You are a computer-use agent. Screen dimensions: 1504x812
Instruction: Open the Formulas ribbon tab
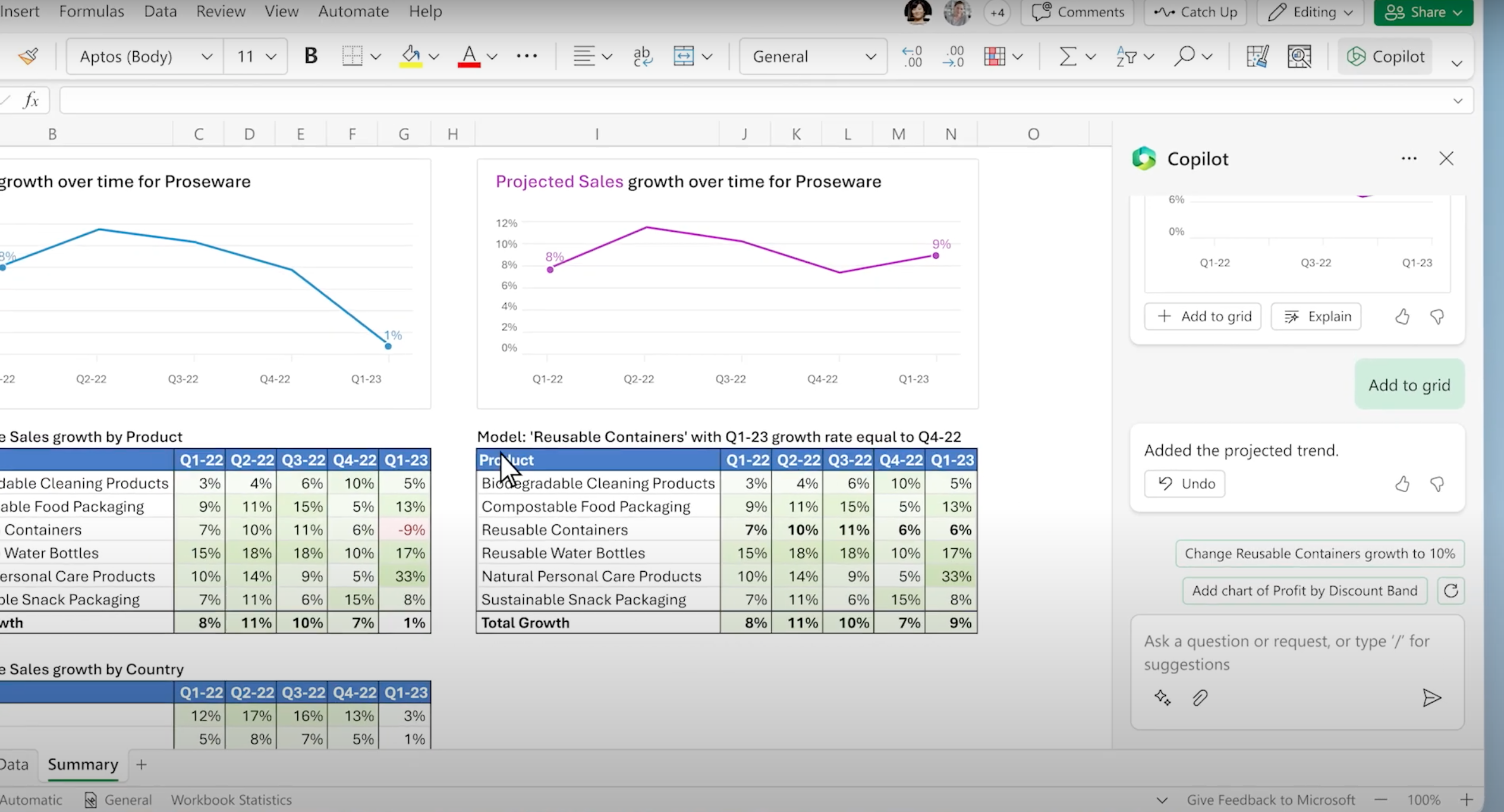[92, 11]
